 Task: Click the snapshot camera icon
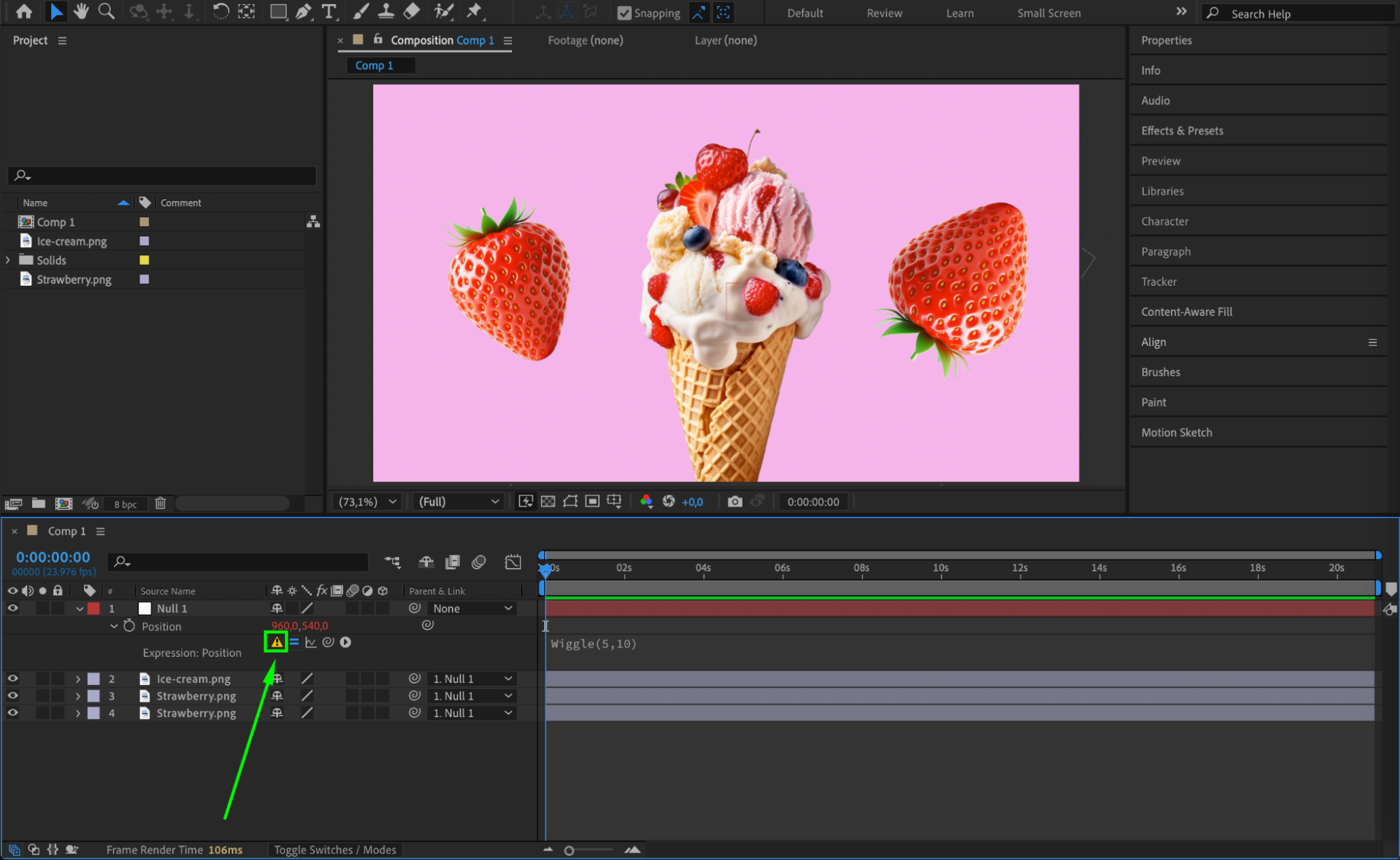735,501
